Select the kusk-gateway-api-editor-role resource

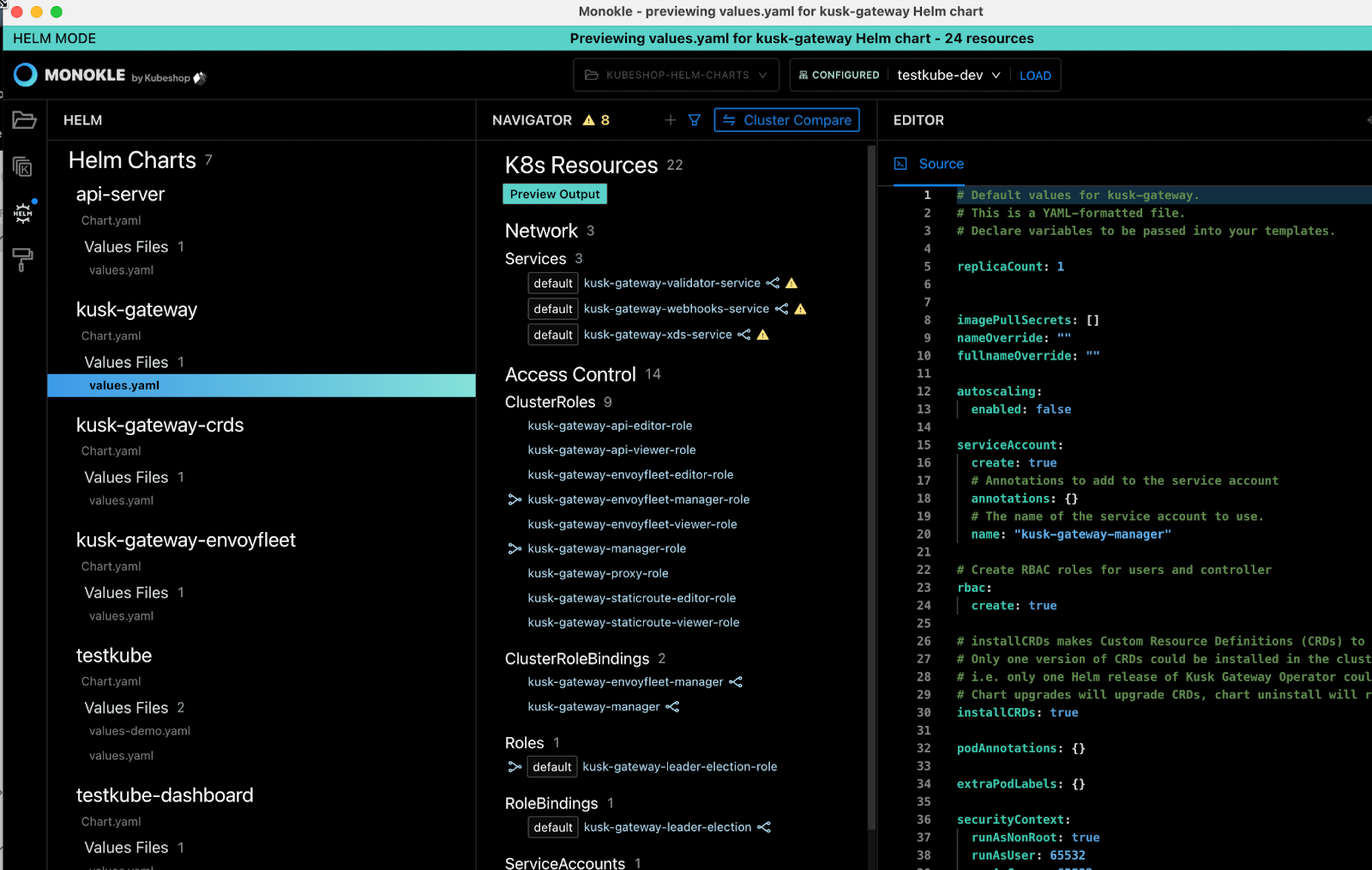point(610,426)
